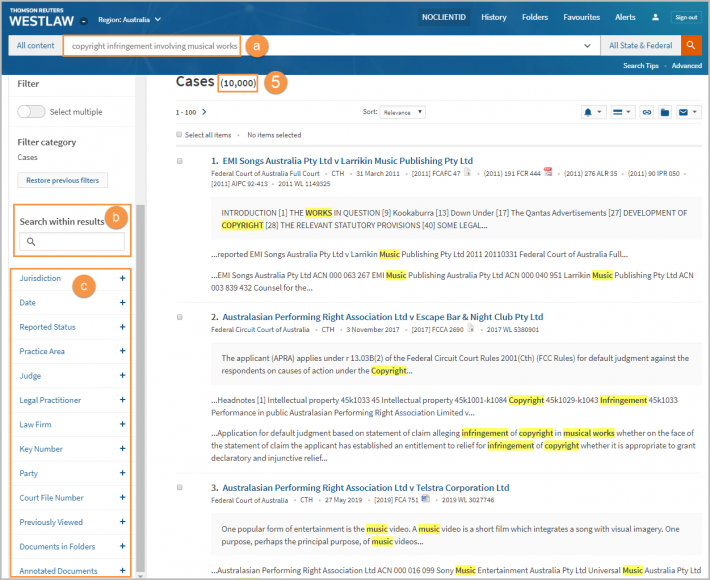Open APRA v Escape Bar & Night Club case
The height and width of the screenshot is (580, 710).
click(x=383, y=317)
